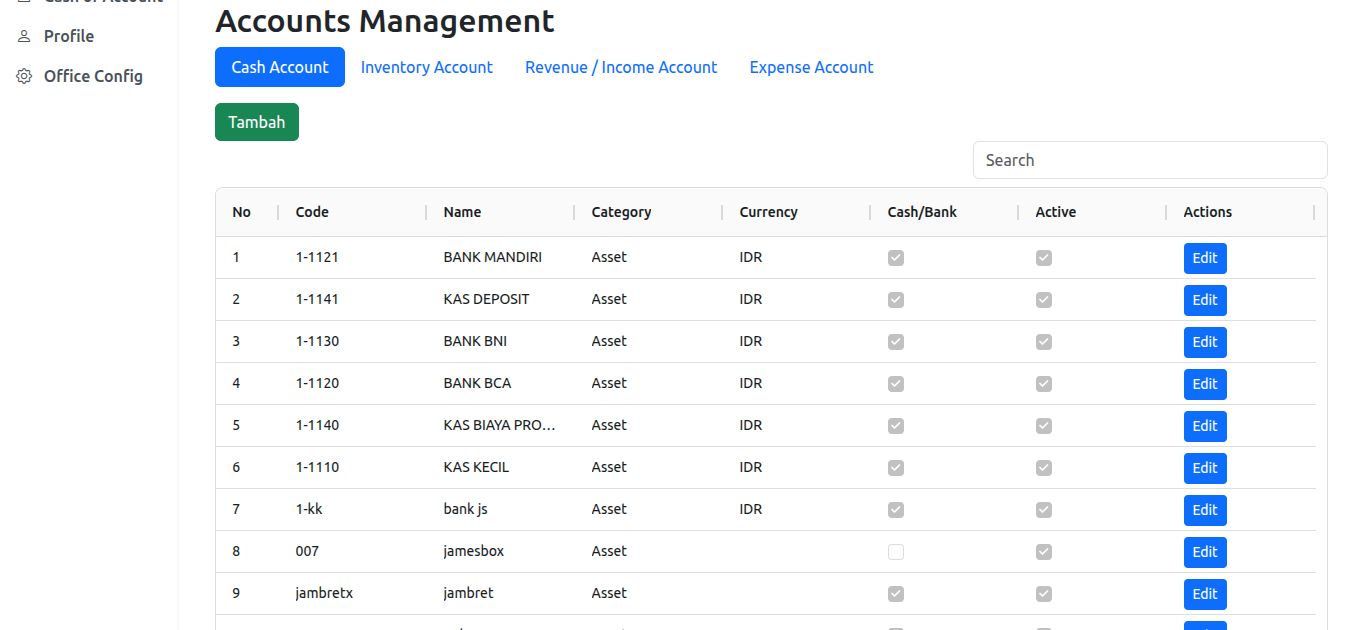The image size is (1364, 630).
Task: Toggle Cash/Bank checkbox for KAS DEPOSIT
Action: click(896, 300)
